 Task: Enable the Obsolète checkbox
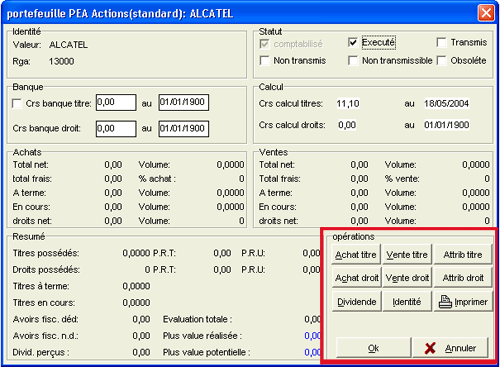(x=441, y=61)
